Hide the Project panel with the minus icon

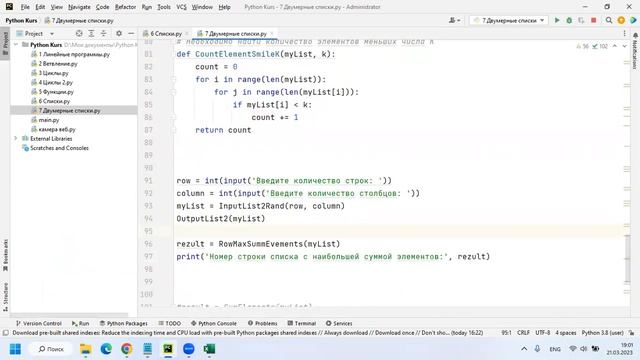pyautogui.click(x=131, y=33)
